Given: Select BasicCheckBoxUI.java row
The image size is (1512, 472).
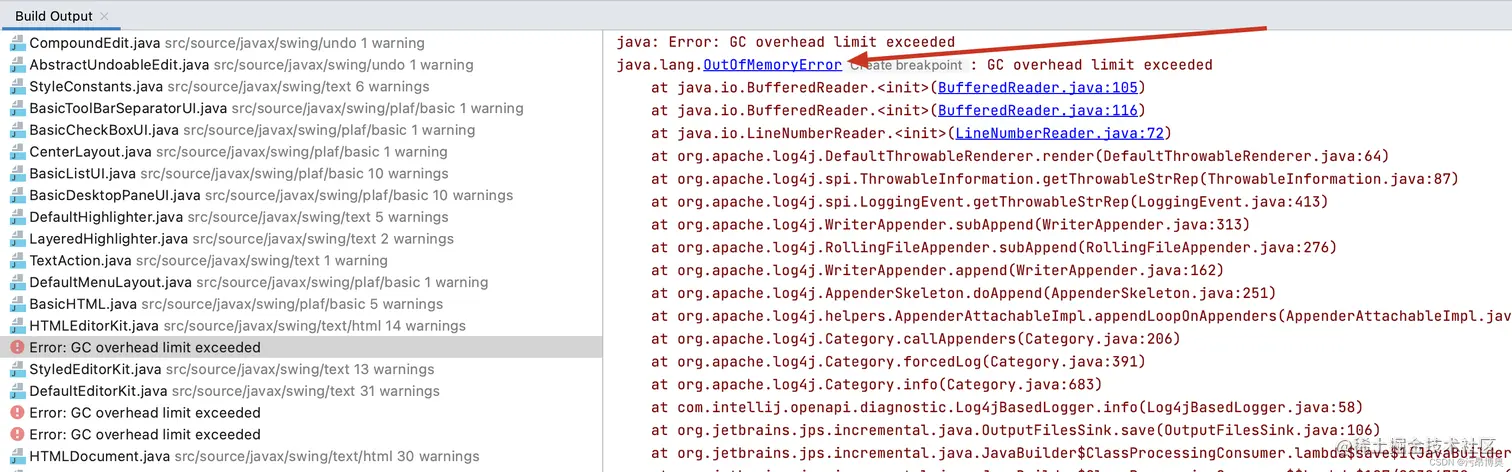Looking at the screenshot, I should (302, 130).
